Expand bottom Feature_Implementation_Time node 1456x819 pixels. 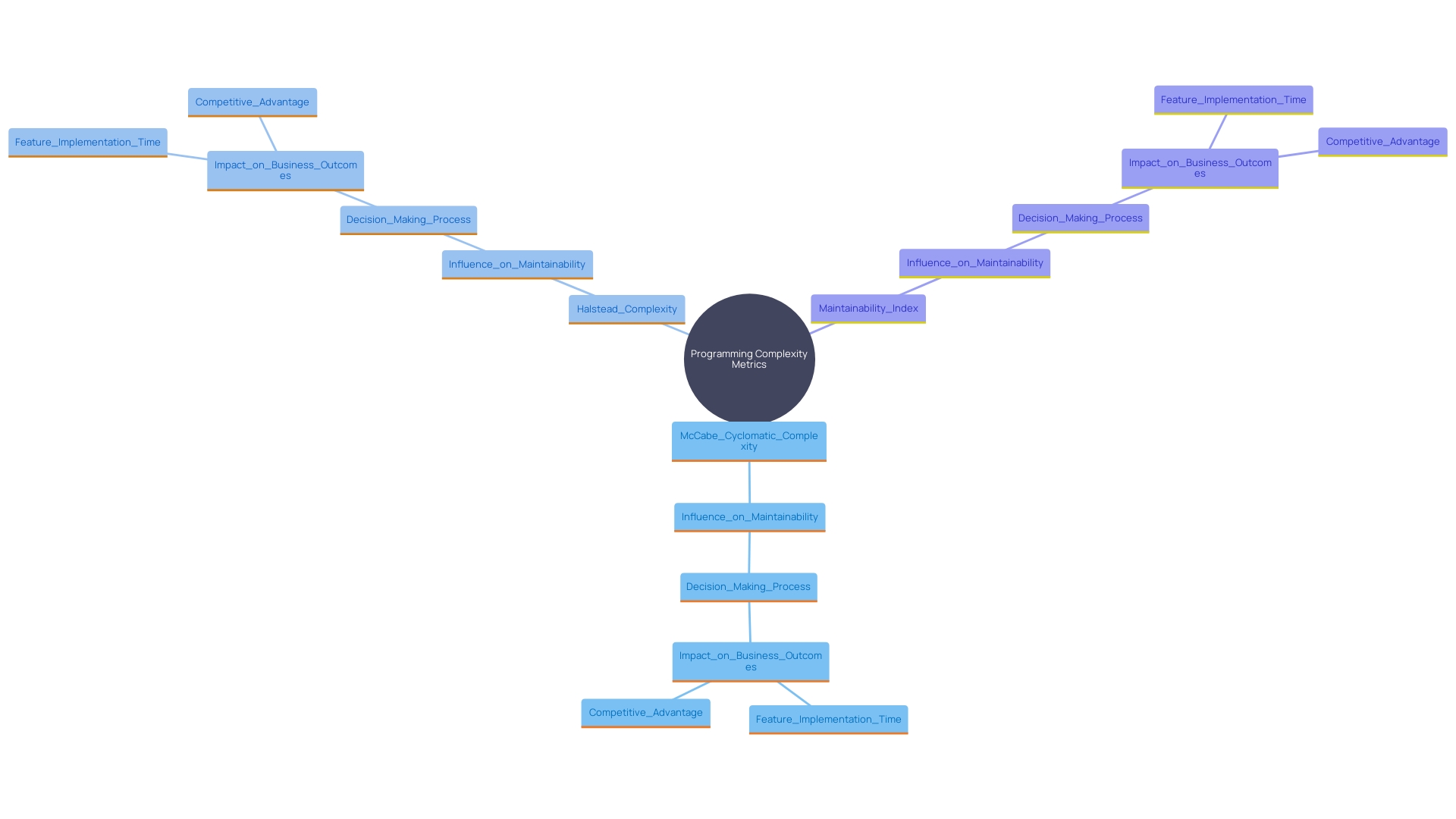[x=827, y=718]
